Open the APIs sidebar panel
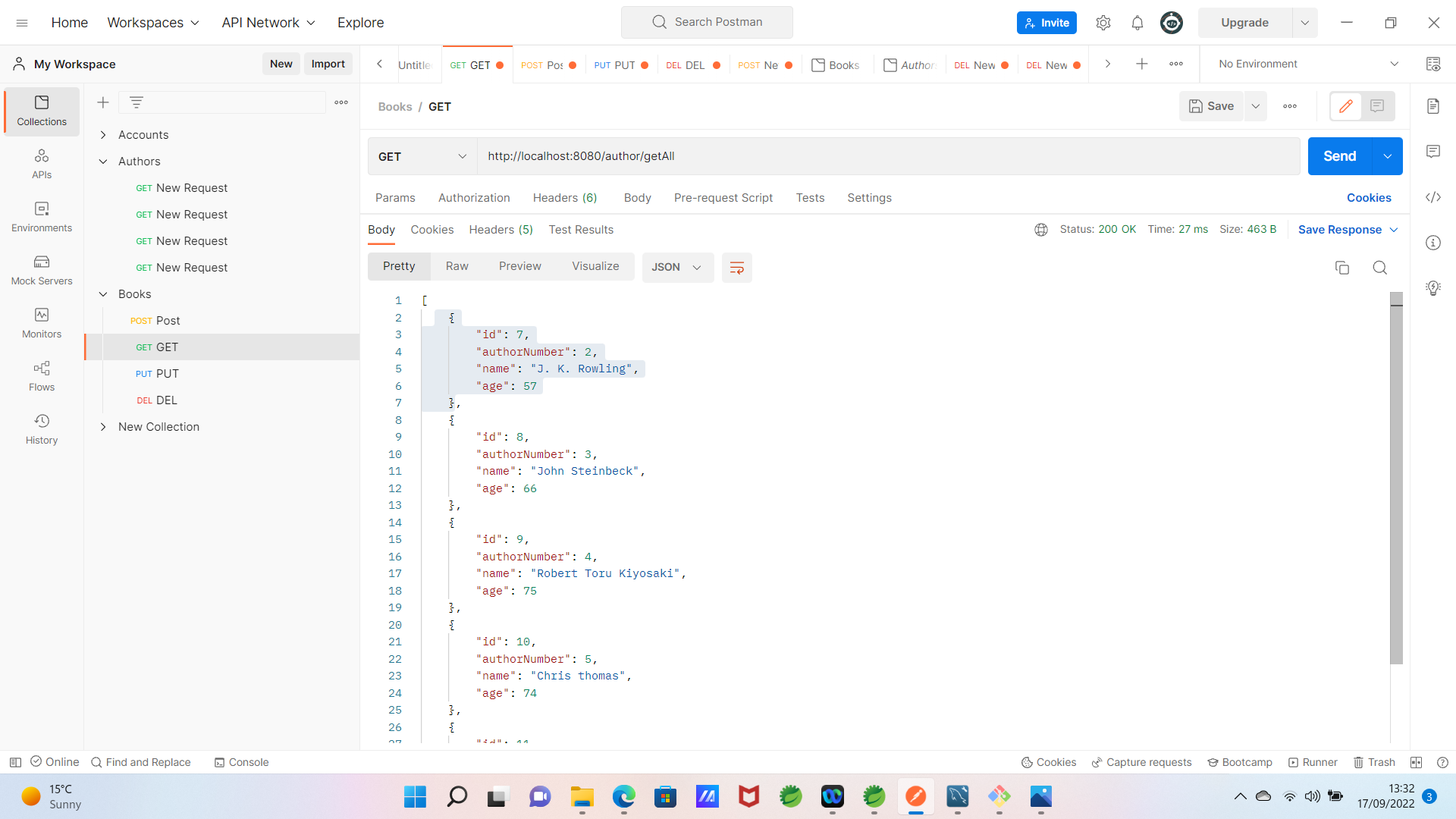This screenshot has width=1456, height=819. click(x=42, y=165)
